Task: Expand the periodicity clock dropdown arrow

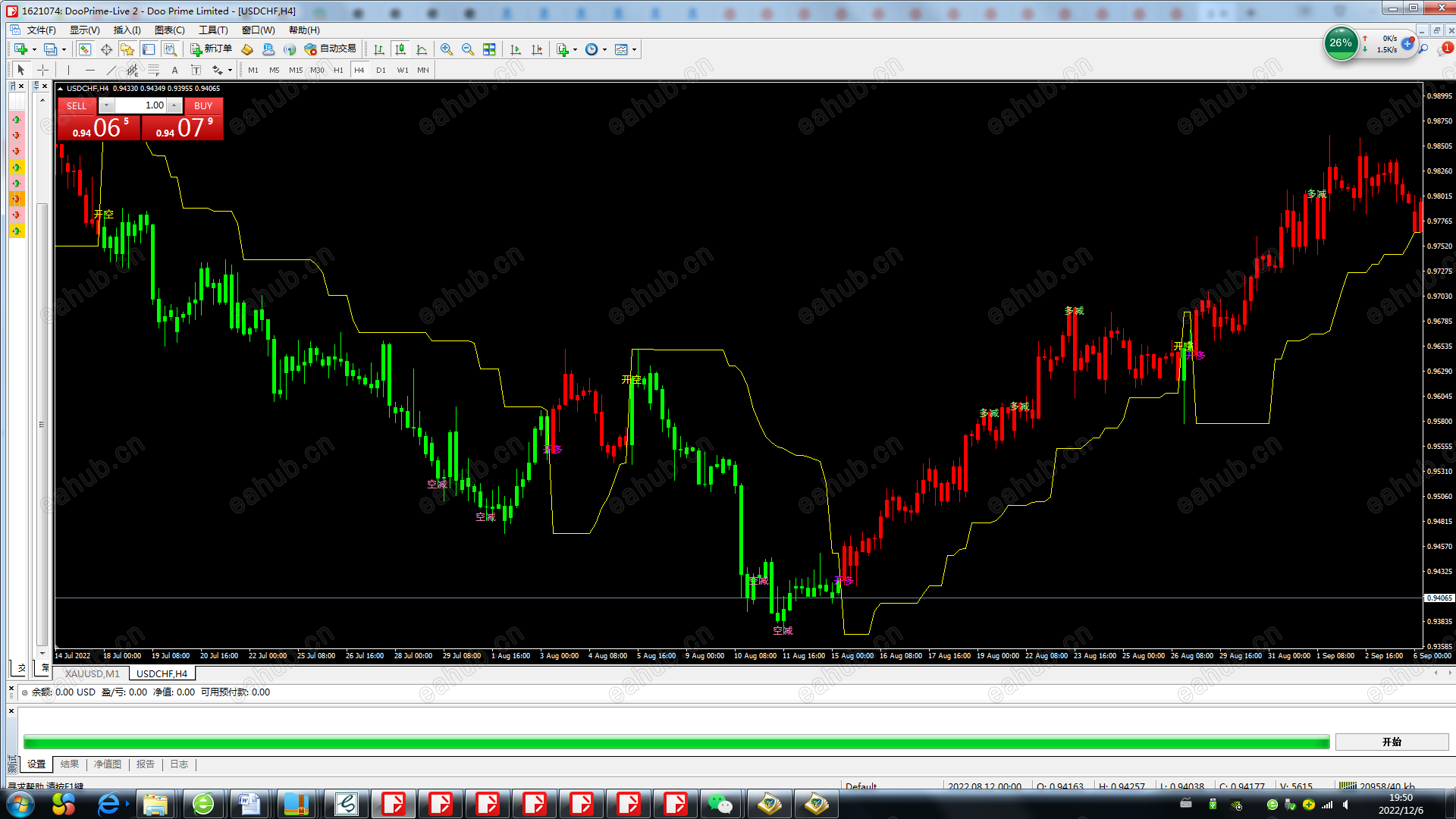Action: tap(604, 50)
